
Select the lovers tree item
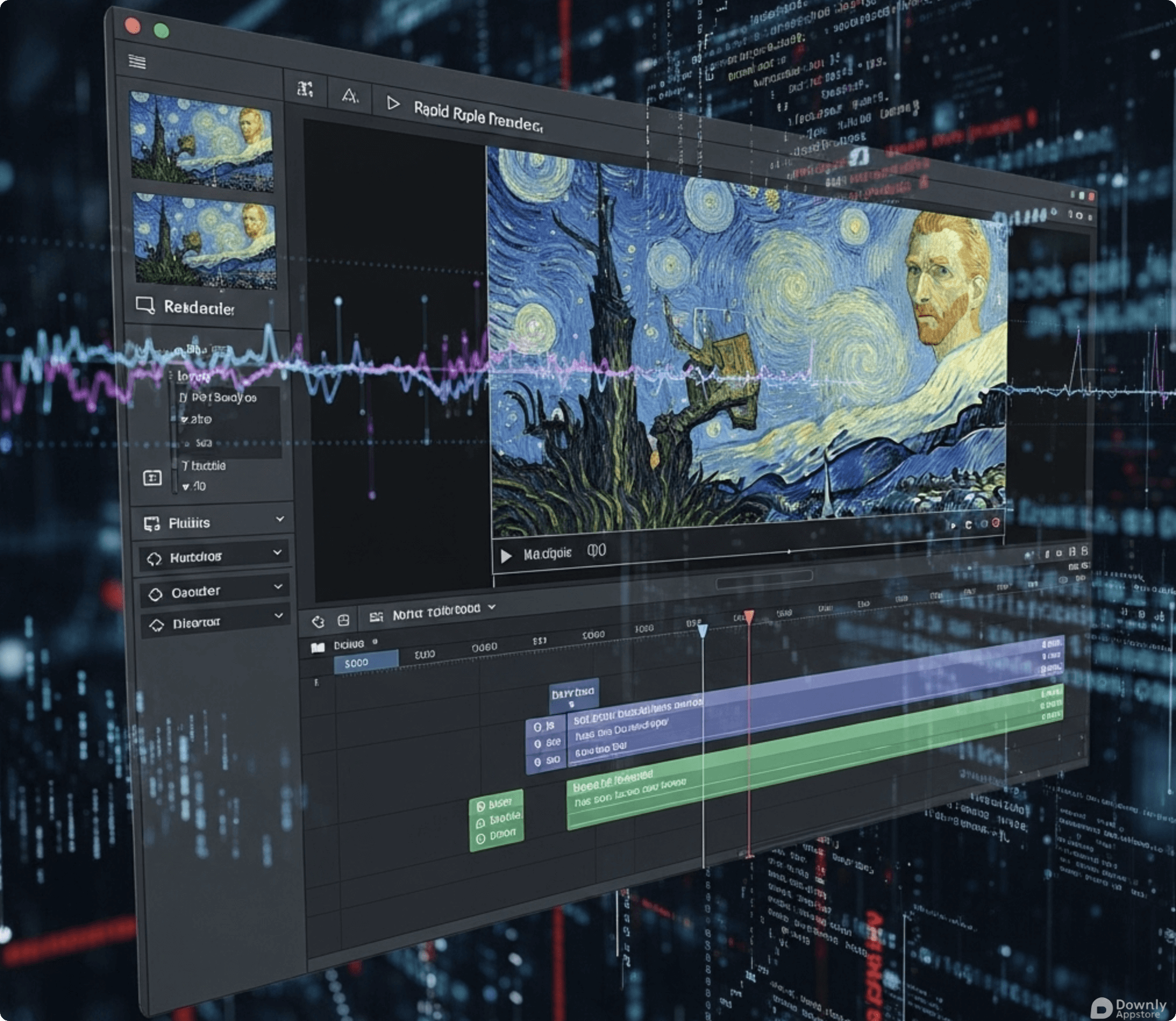[x=194, y=377]
